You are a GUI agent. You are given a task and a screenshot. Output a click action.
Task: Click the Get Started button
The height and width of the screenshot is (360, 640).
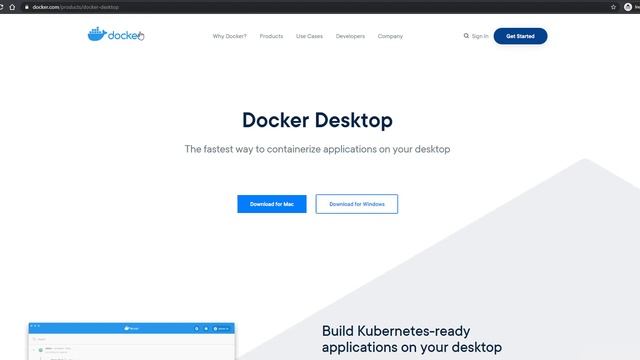pos(520,36)
